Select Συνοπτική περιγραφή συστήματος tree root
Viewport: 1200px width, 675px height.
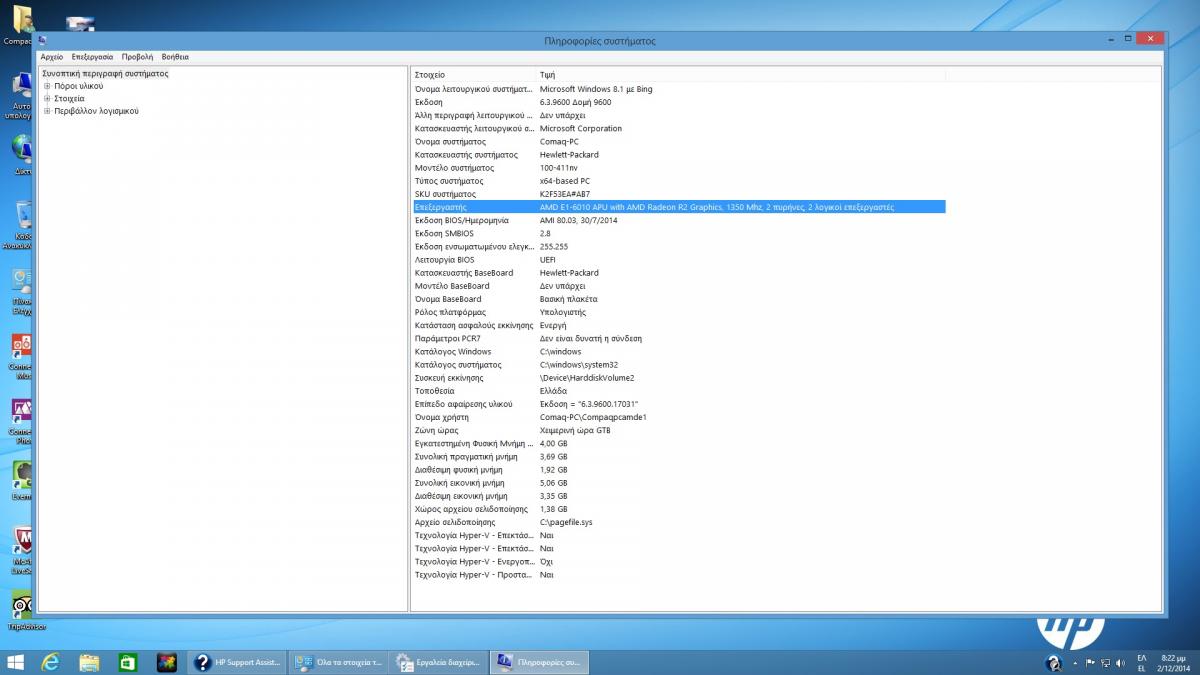point(105,74)
